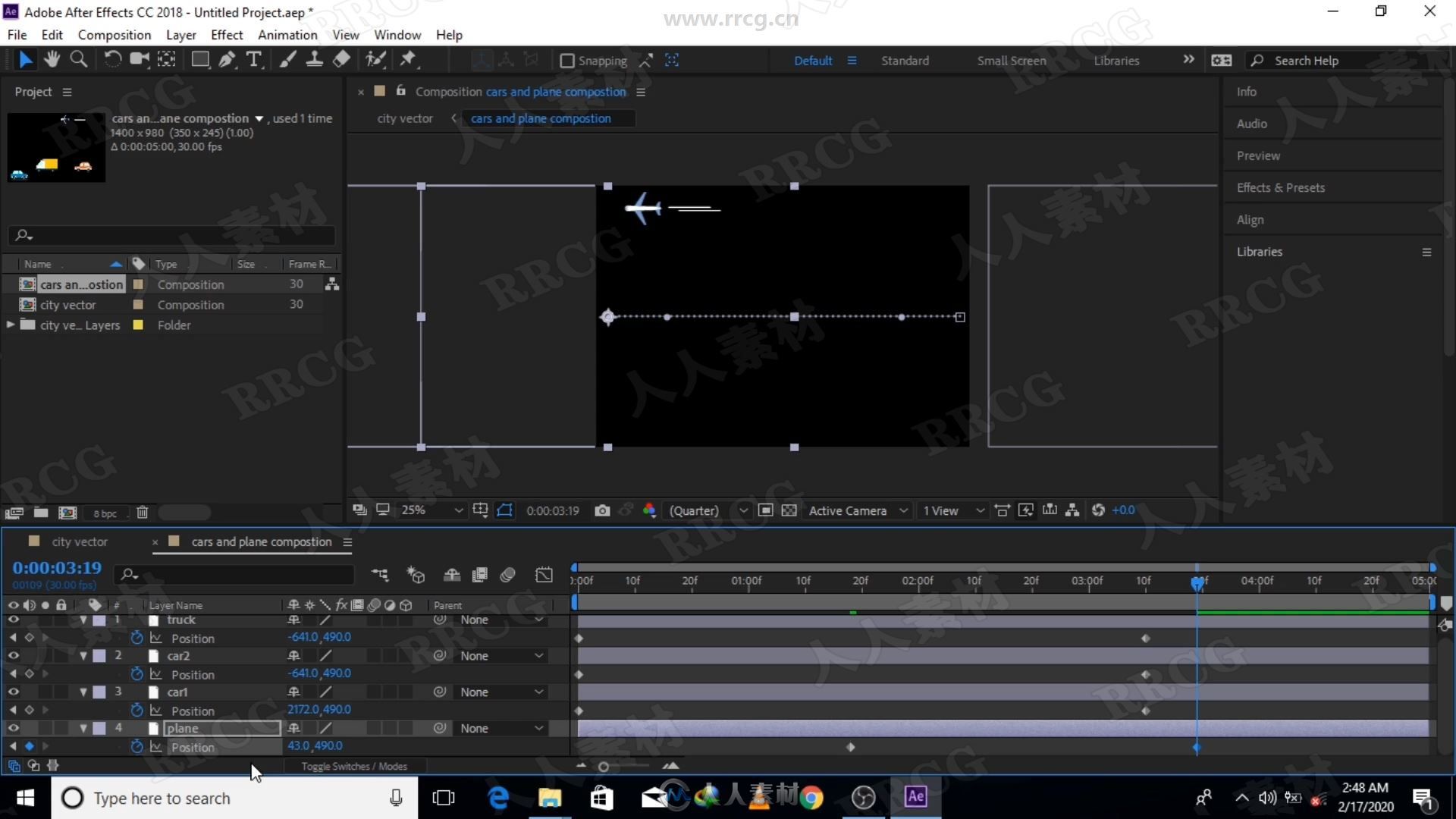Drag the current time indicator in timeline

click(1198, 580)
